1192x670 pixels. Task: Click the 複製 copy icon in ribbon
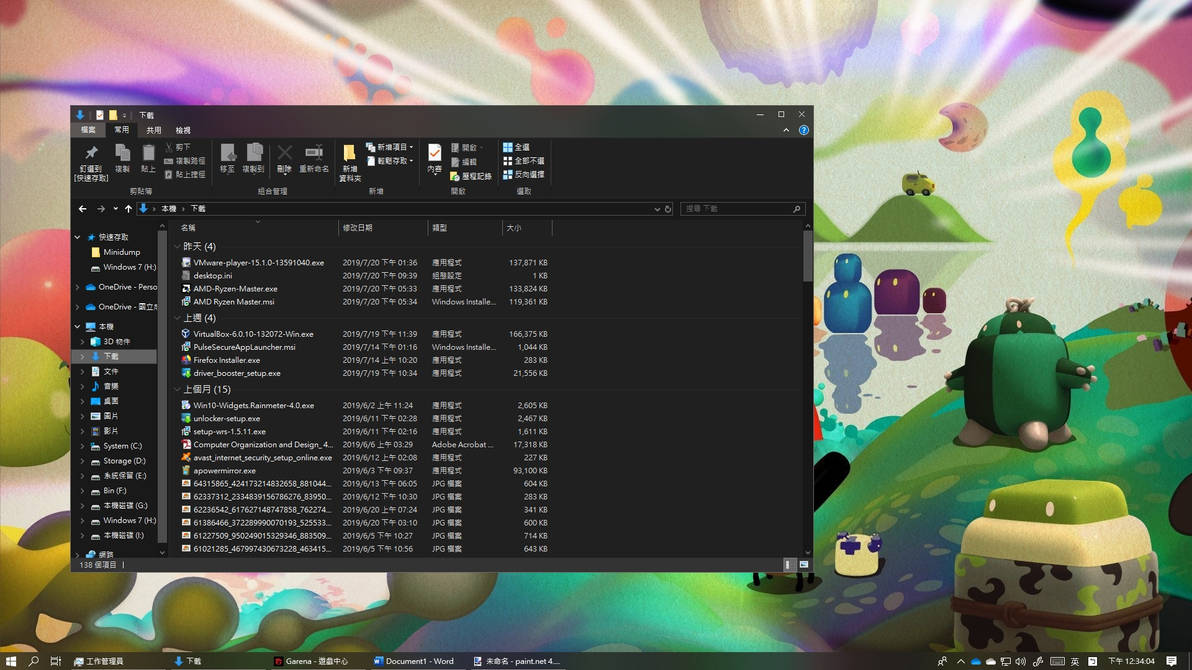pos(122,153)
